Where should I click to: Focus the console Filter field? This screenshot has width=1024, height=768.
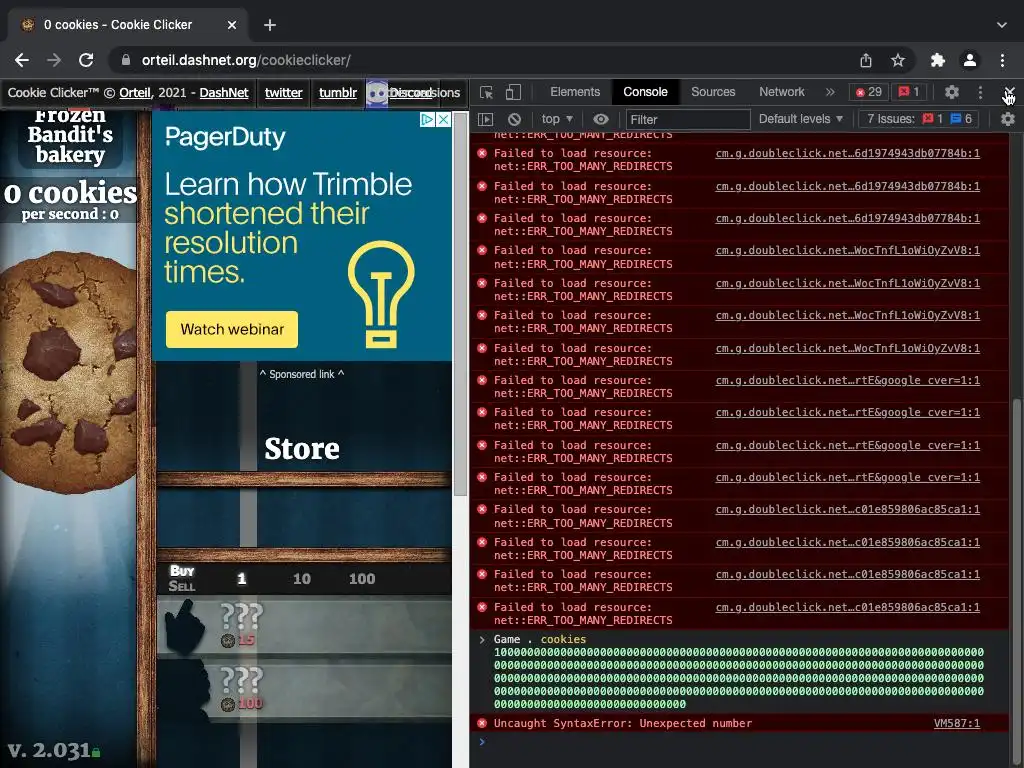688,120
